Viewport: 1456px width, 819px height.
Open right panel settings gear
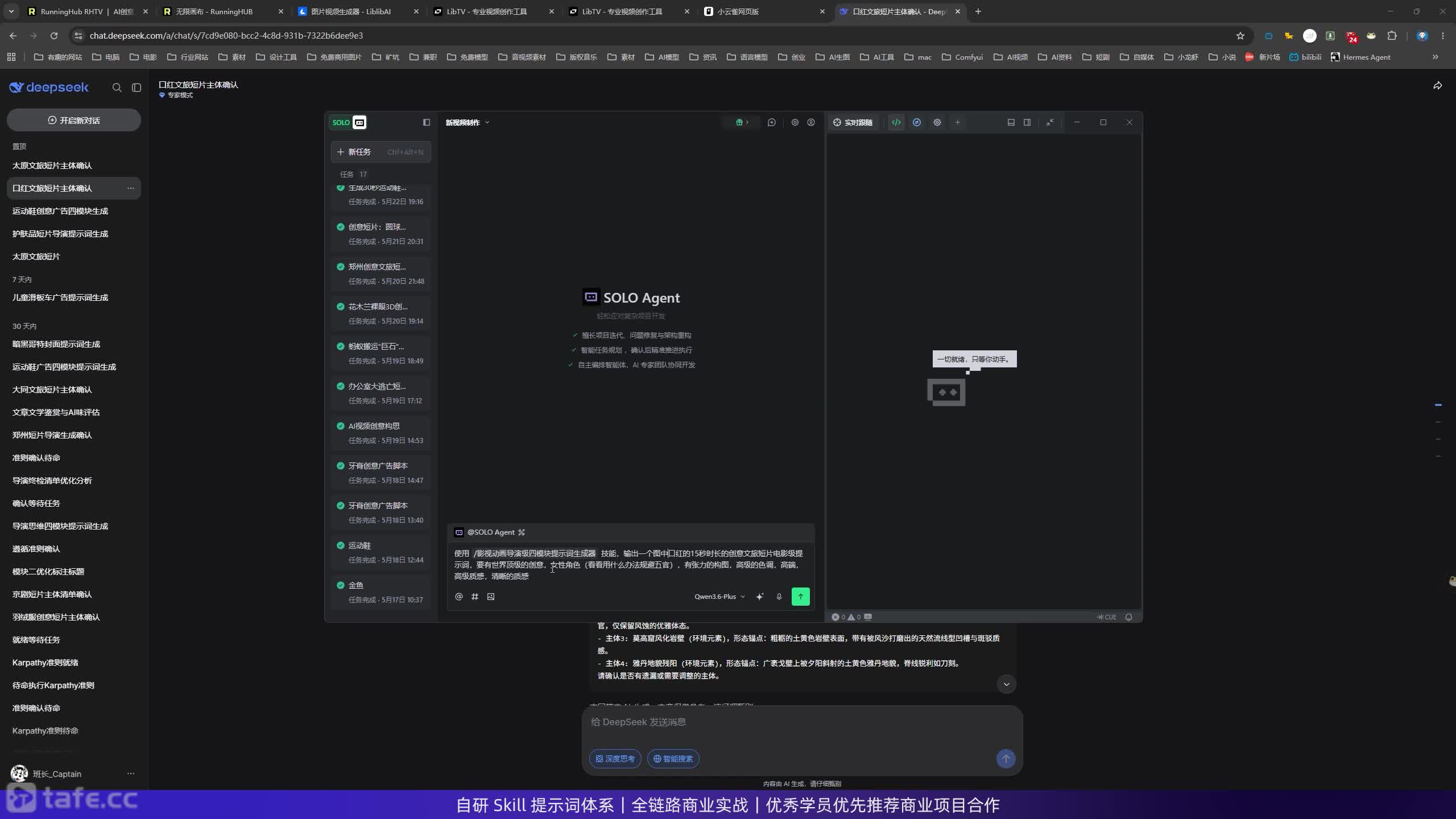click(937, 122)
